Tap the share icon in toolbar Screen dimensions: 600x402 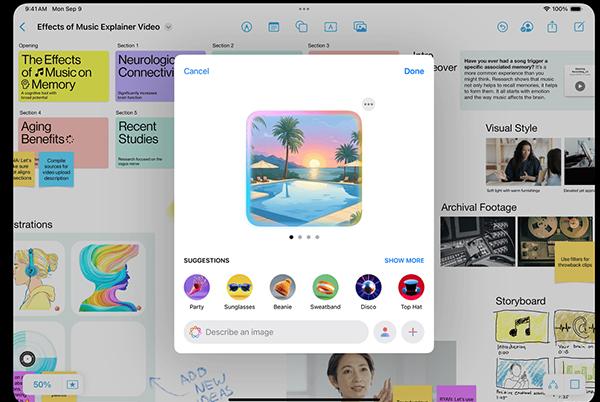coord(552,26)
